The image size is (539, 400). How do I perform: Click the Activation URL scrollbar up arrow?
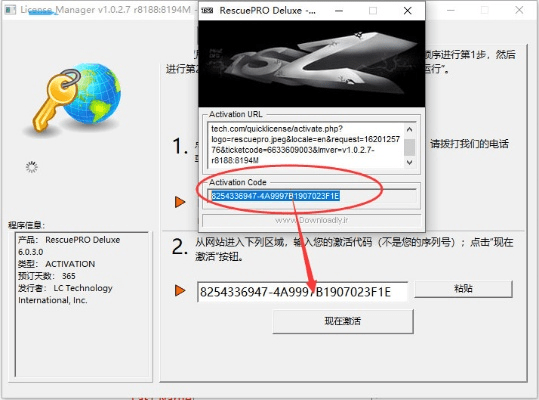coord(409,130)
